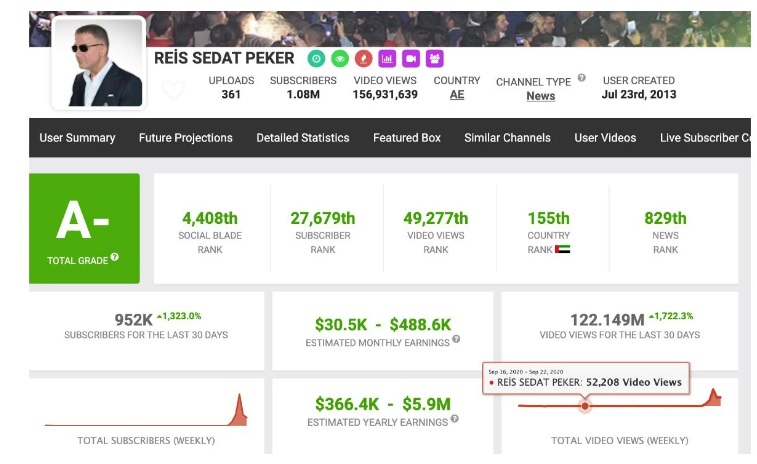
Task: Click the green eye icon beside channel name
Action: [x=340, y=59]
